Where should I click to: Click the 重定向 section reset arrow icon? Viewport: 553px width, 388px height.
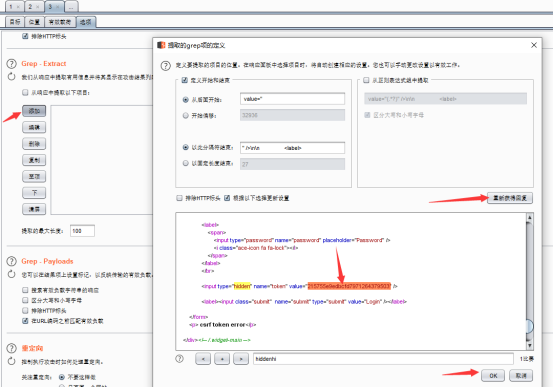click(11, 362)
